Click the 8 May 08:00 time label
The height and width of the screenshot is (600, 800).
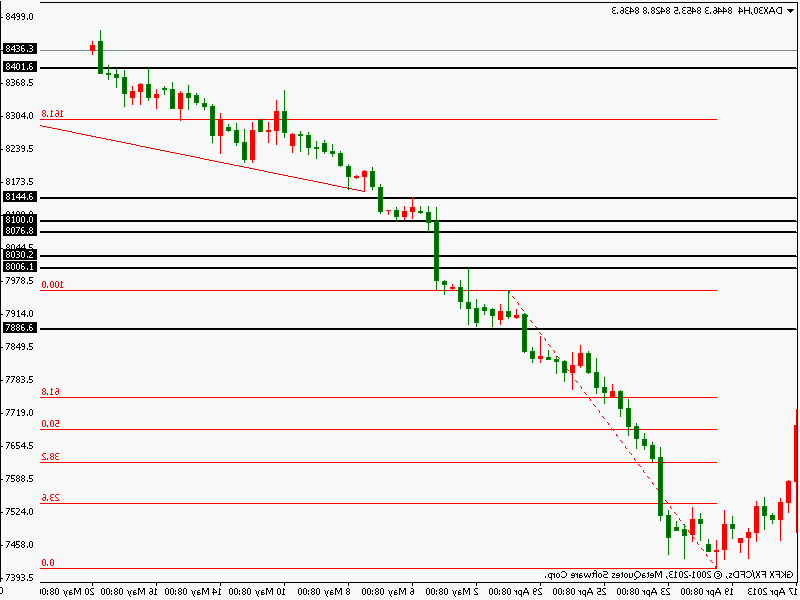click(323, 592)
